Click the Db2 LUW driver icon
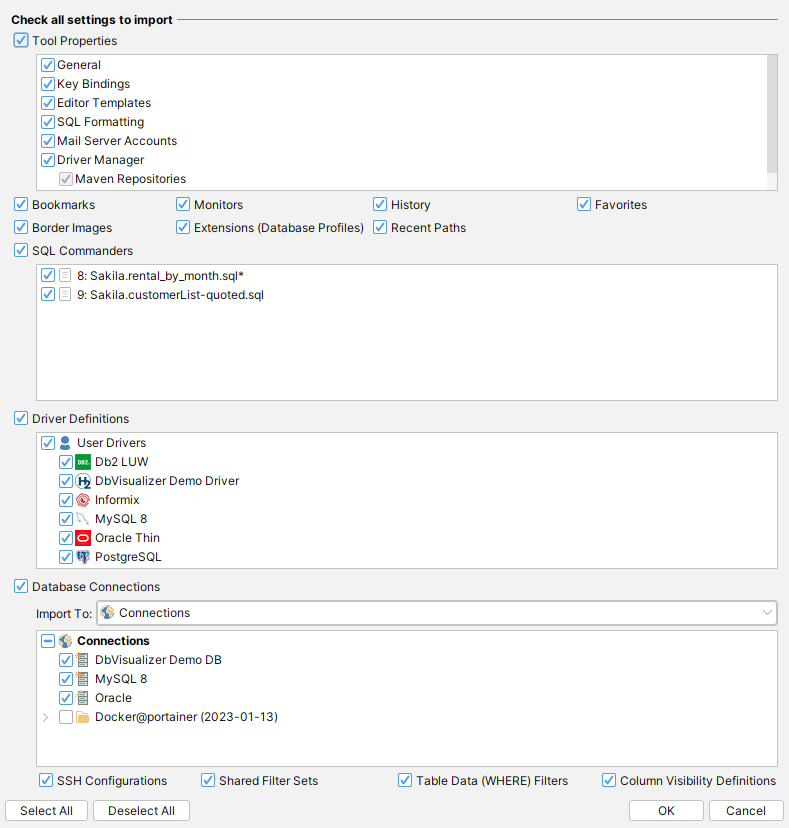The image size is (789, 828). (x=83, y=462)
